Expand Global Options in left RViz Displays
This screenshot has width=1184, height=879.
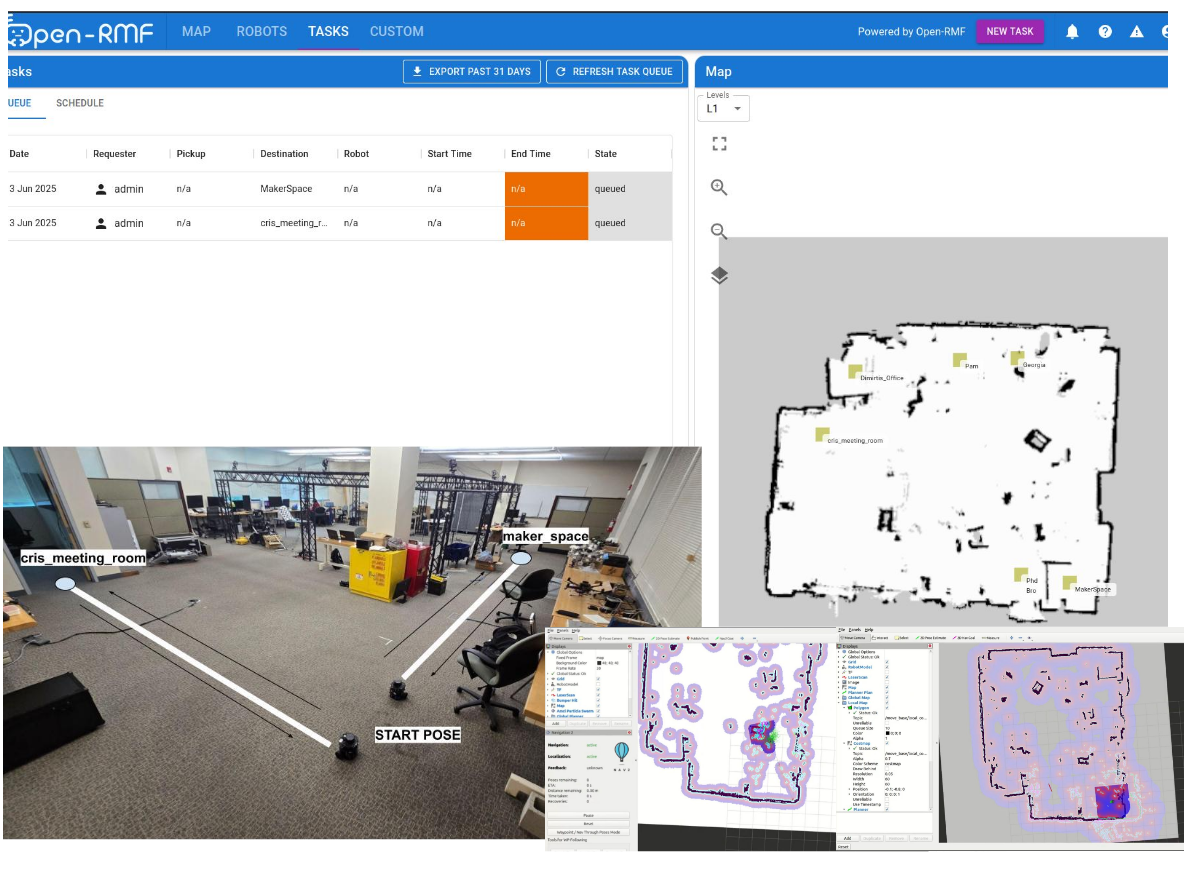548,652
